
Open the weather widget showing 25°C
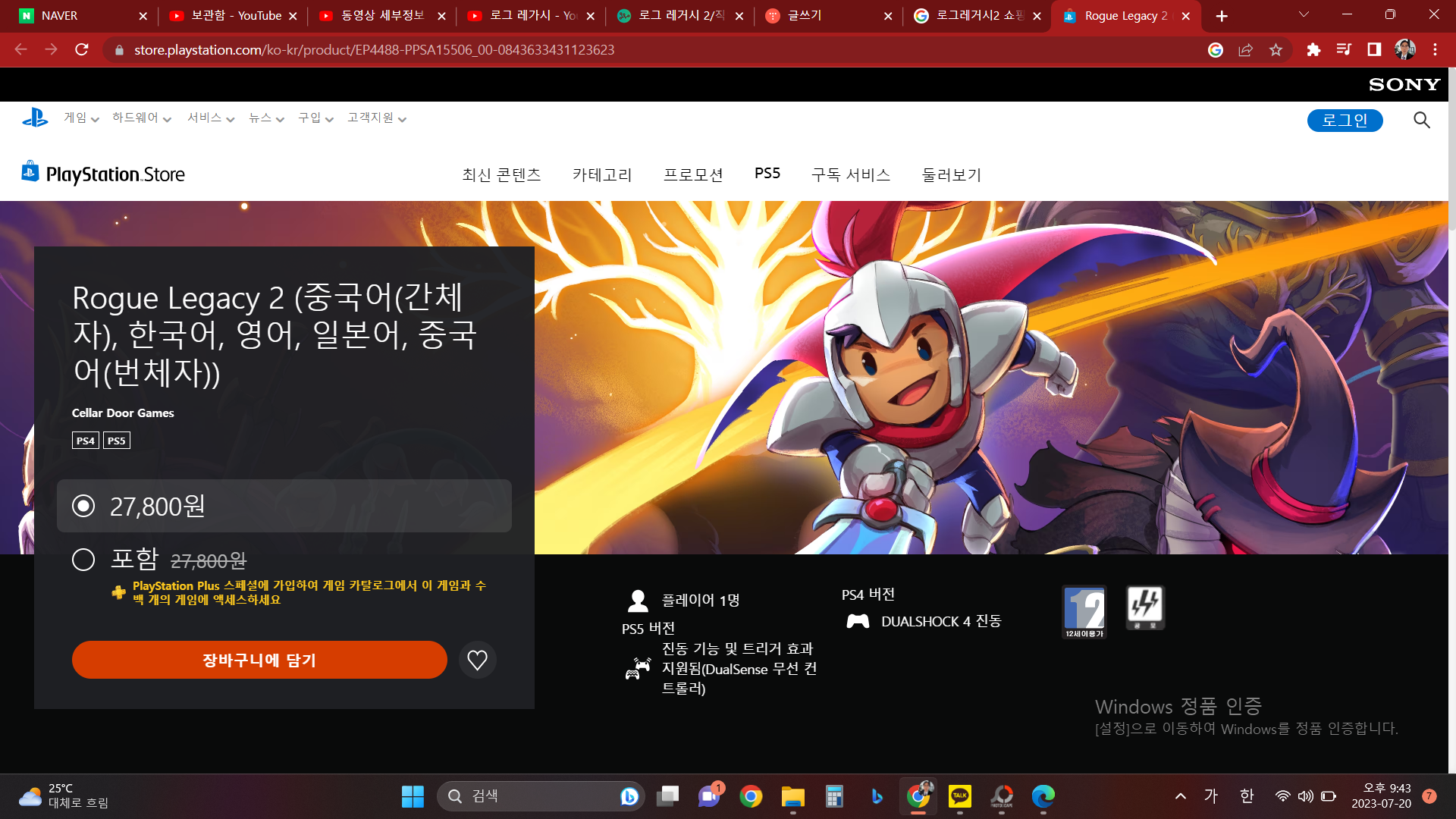click(64, 796)
